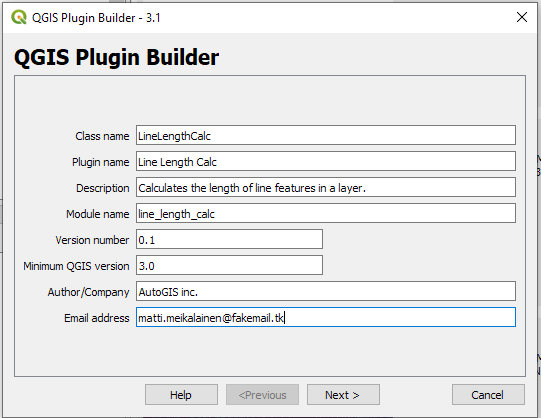Open Help for the Plugin Builder
The height and width of the screenshot is (418, 541).
(181, 395)
